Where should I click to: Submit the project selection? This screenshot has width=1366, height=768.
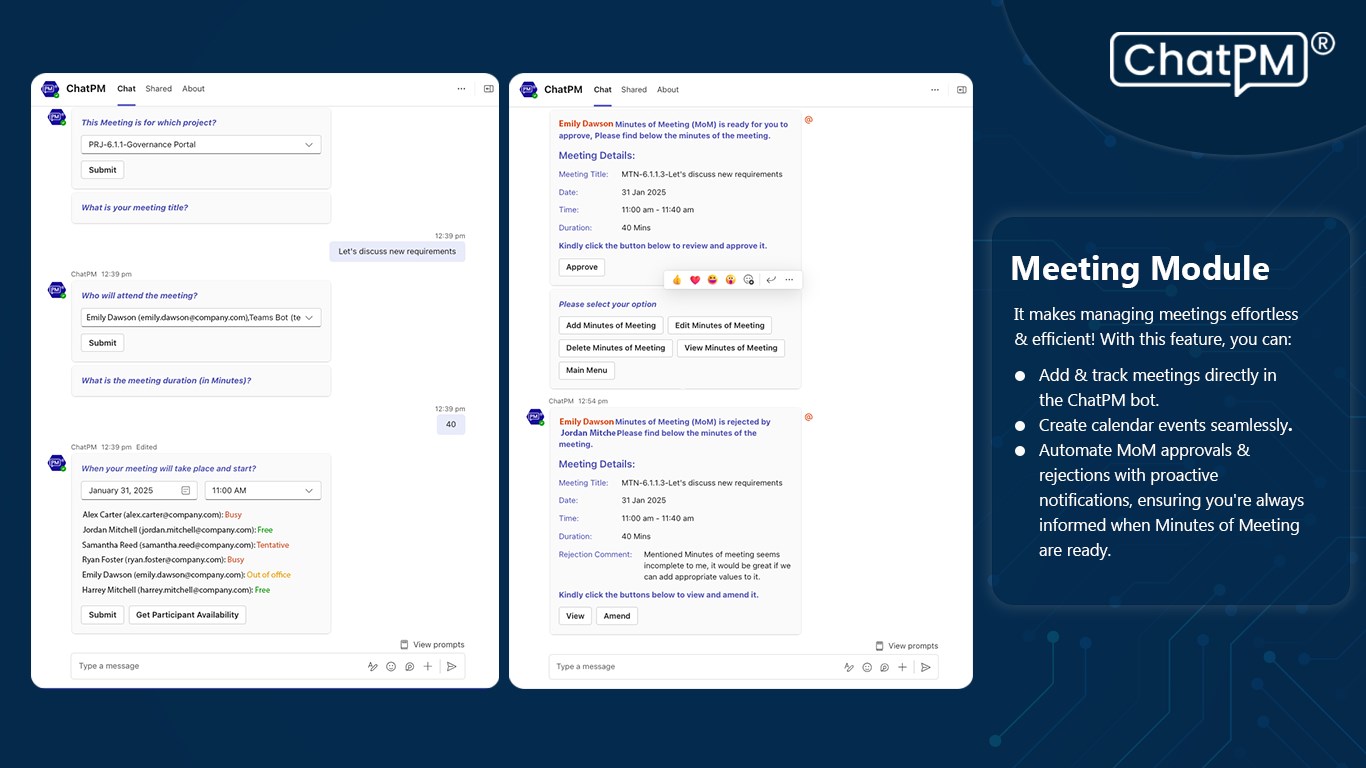102,170
